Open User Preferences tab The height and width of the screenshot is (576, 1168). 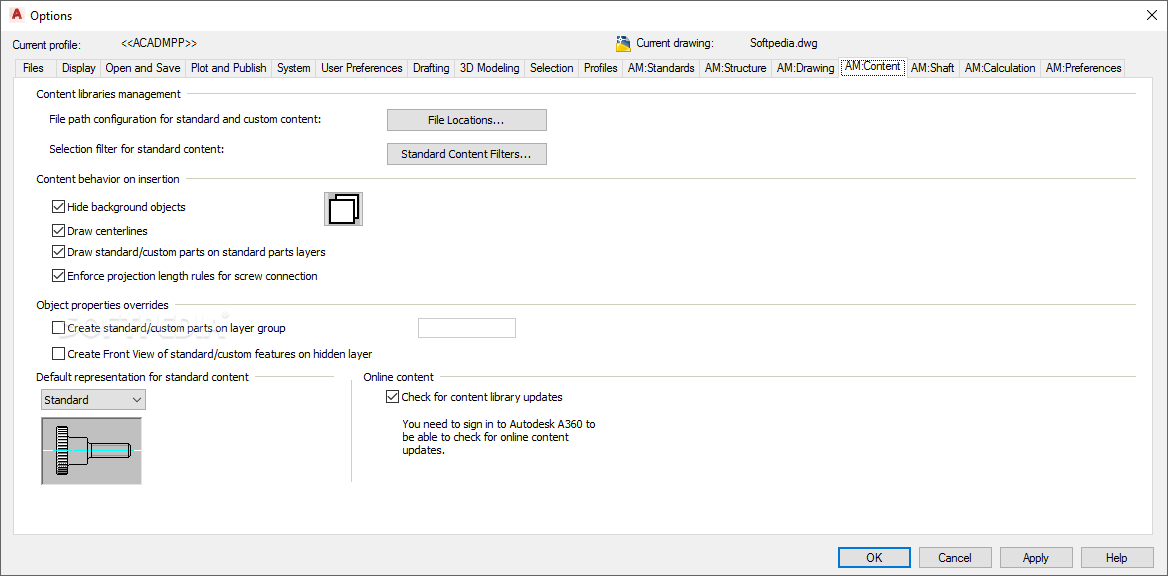click(362, 68)
